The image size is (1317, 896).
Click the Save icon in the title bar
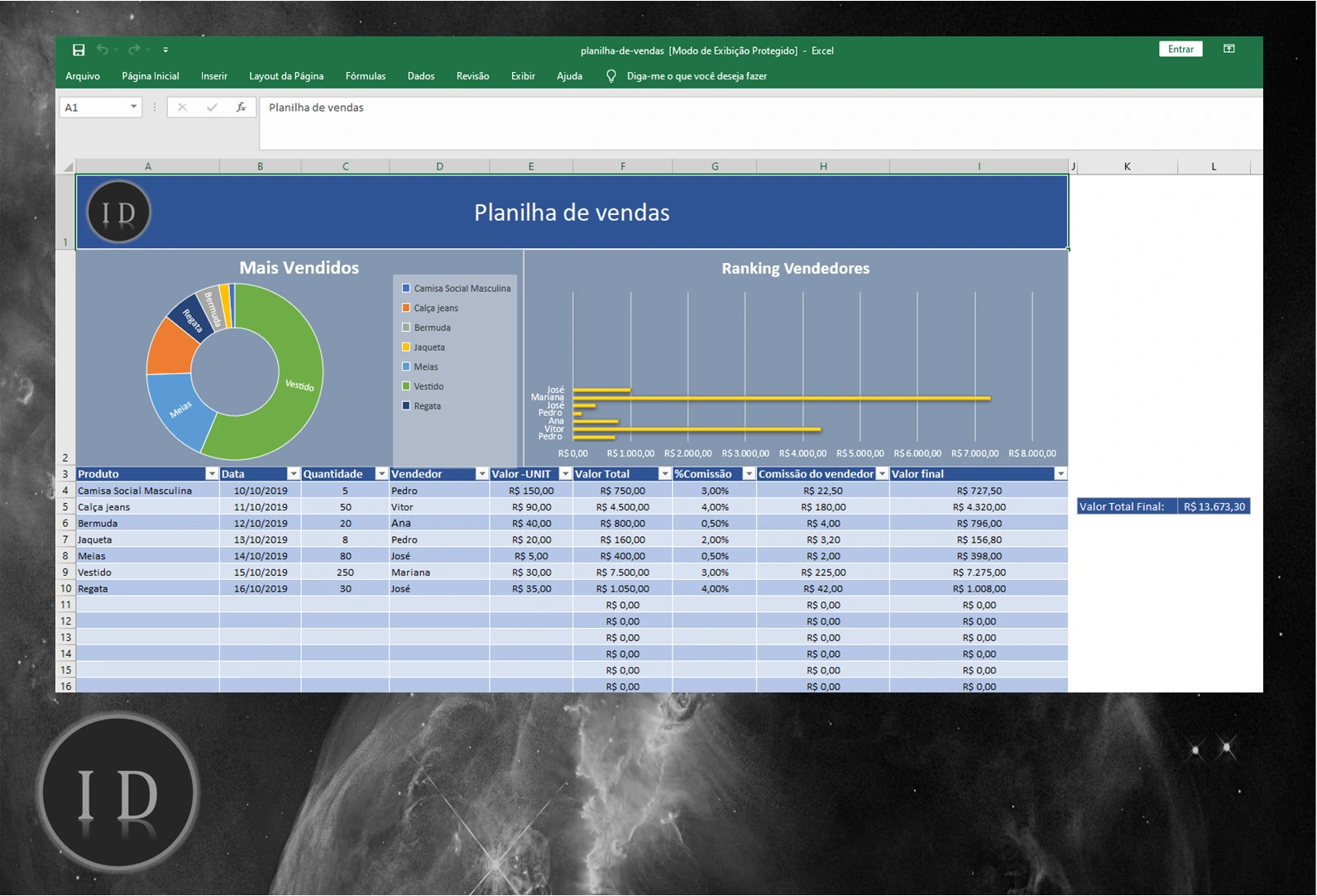pos(79,50)
